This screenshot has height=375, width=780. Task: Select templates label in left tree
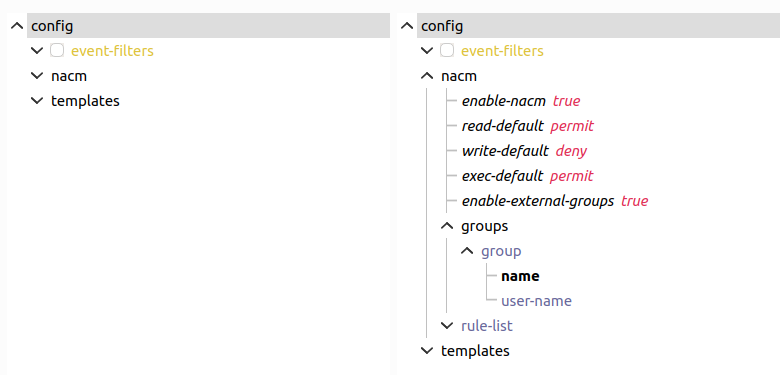[86, 101]
